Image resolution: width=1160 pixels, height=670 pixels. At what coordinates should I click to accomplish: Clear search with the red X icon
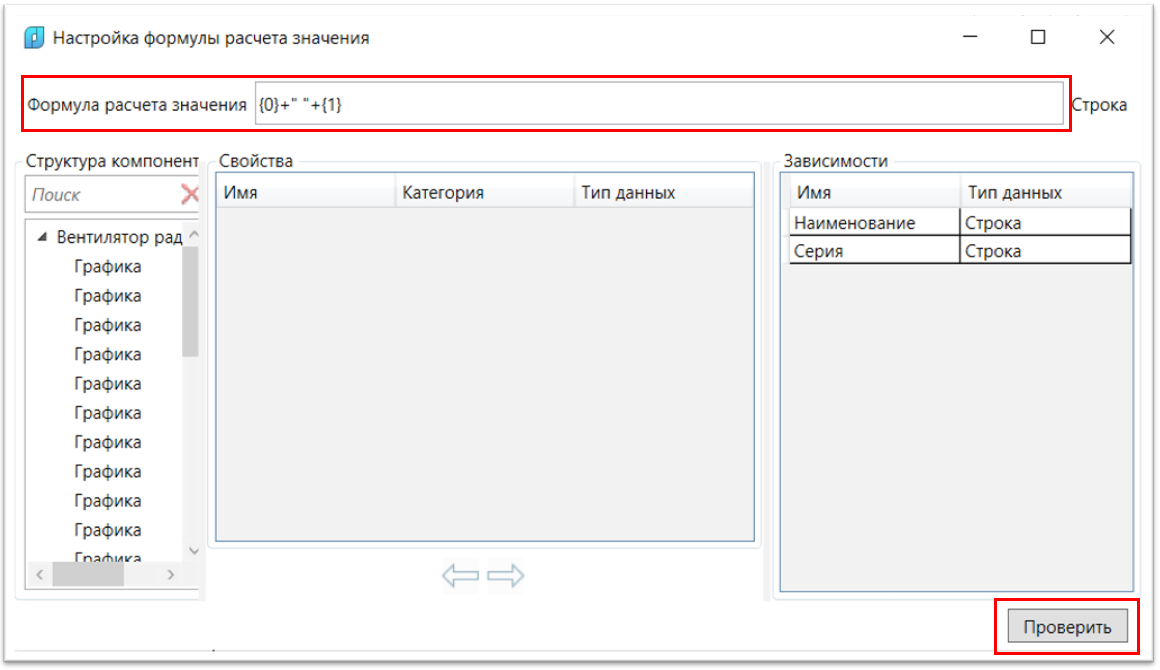190,194
